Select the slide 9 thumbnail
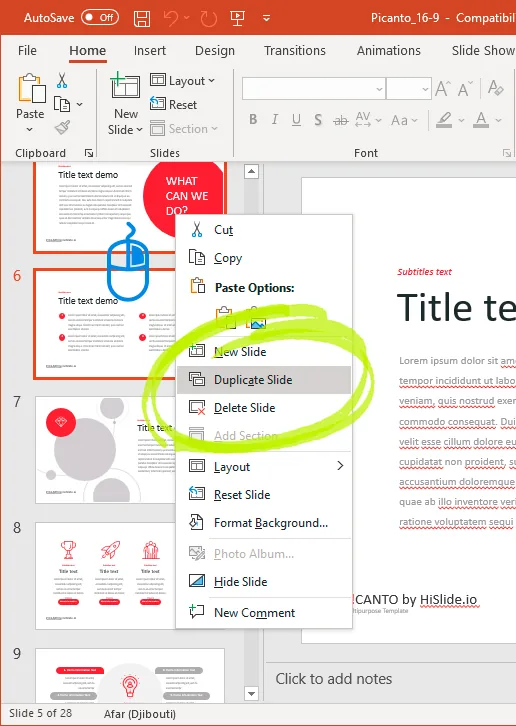516x726 pixels. click(130, 675)
